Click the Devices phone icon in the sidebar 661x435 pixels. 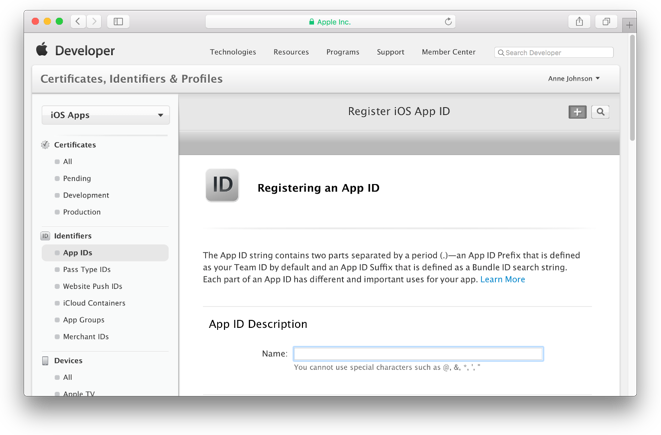point(45,360)
